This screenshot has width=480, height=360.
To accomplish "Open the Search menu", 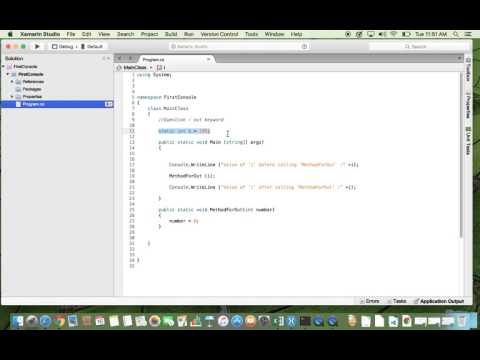I will 125,34.
